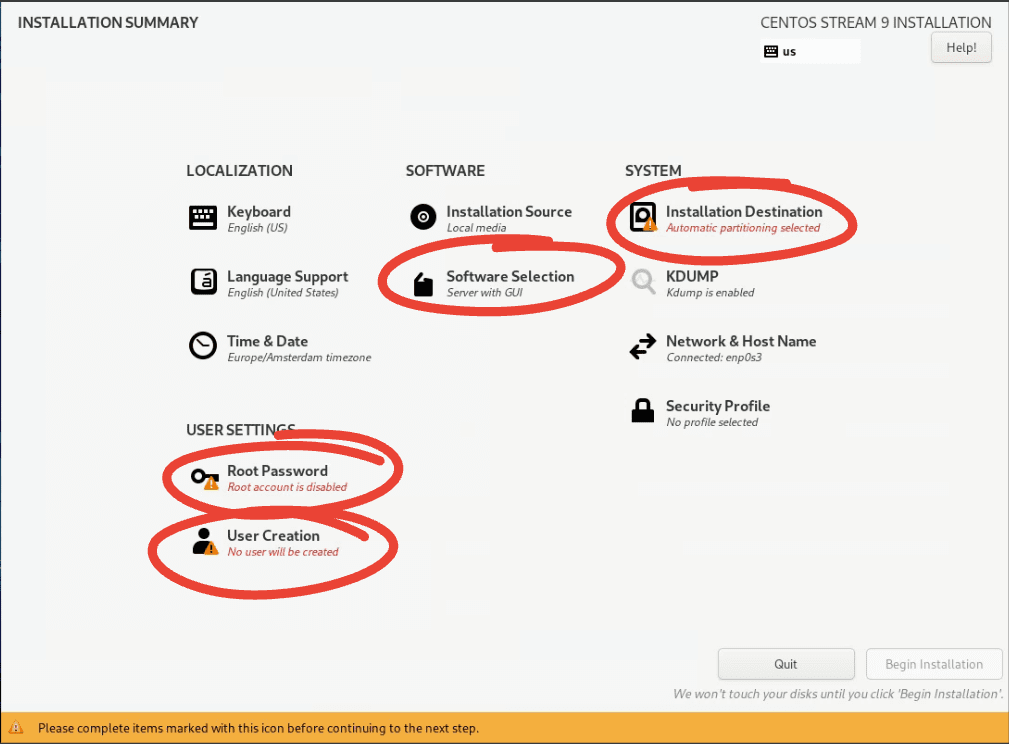1009x744 pixels.
Task: Open the User Creation person icon
Action: (205, 541)
